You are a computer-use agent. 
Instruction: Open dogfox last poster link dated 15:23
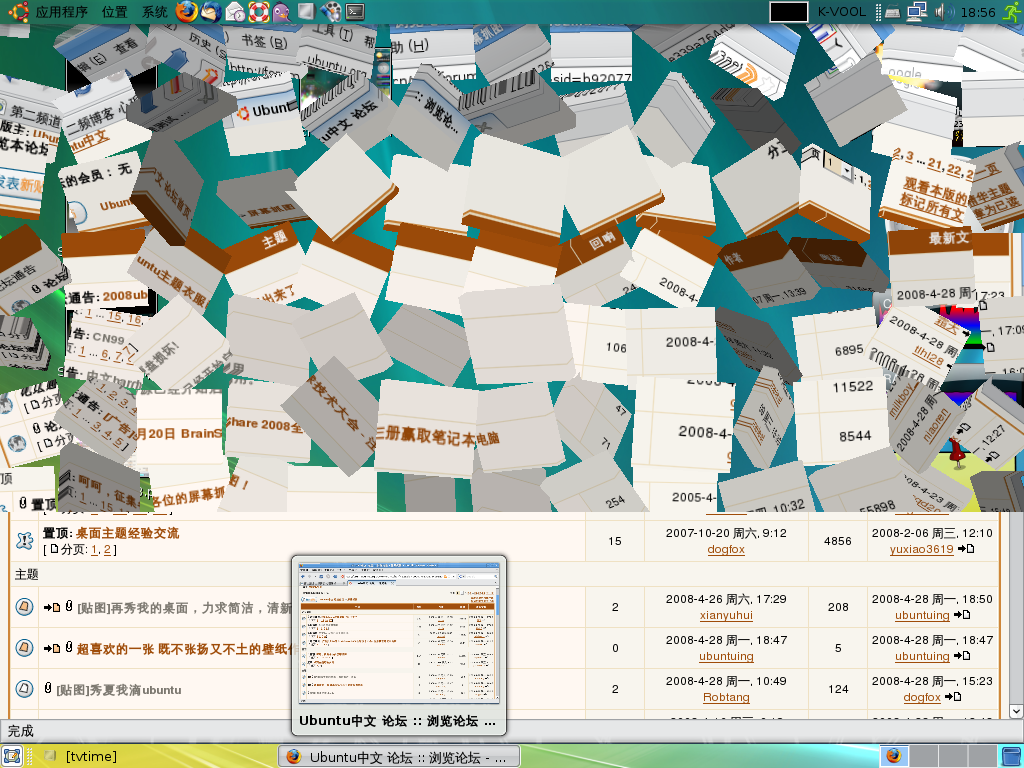[x=922, y=697]
